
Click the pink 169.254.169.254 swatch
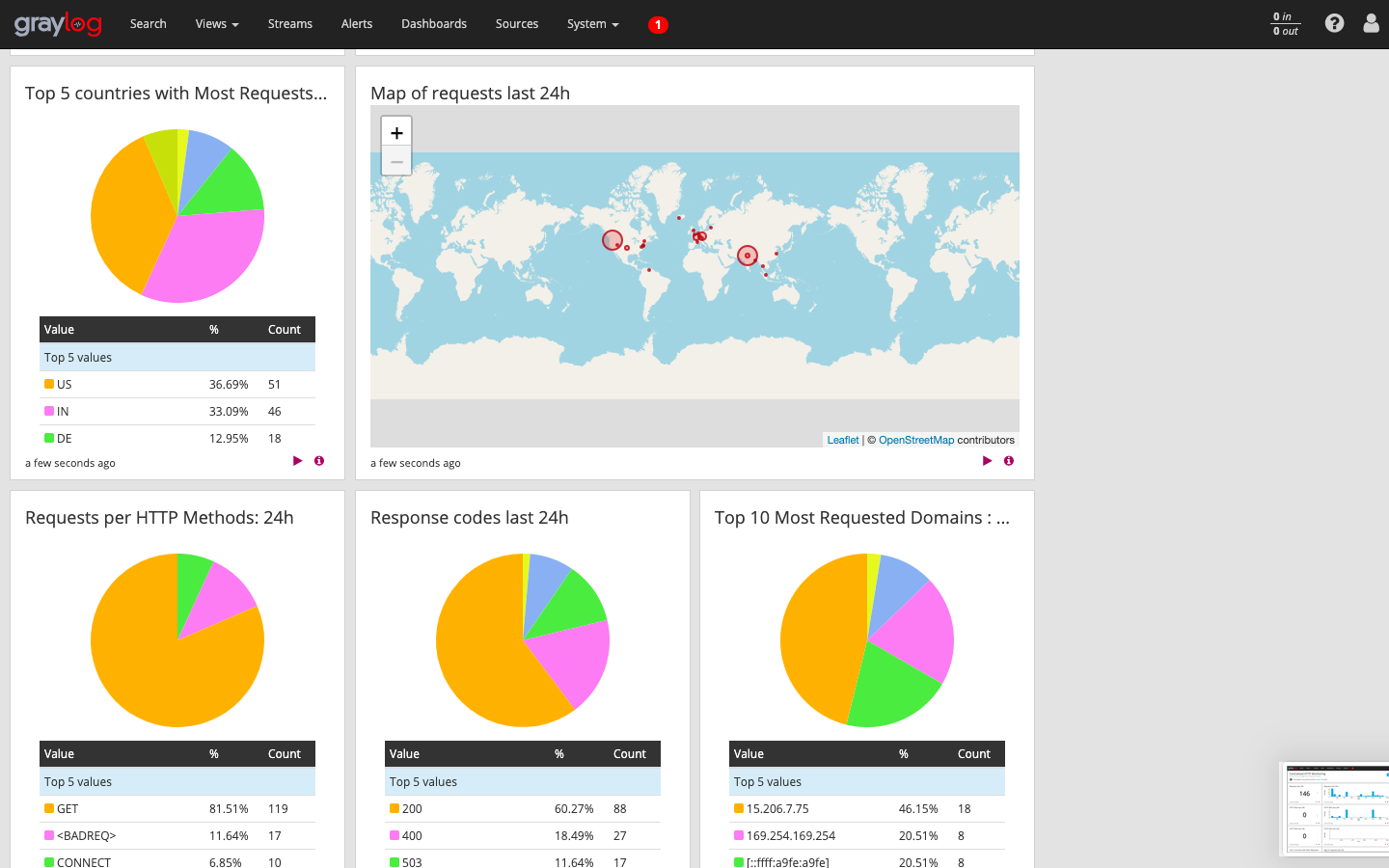click(739, 835)
